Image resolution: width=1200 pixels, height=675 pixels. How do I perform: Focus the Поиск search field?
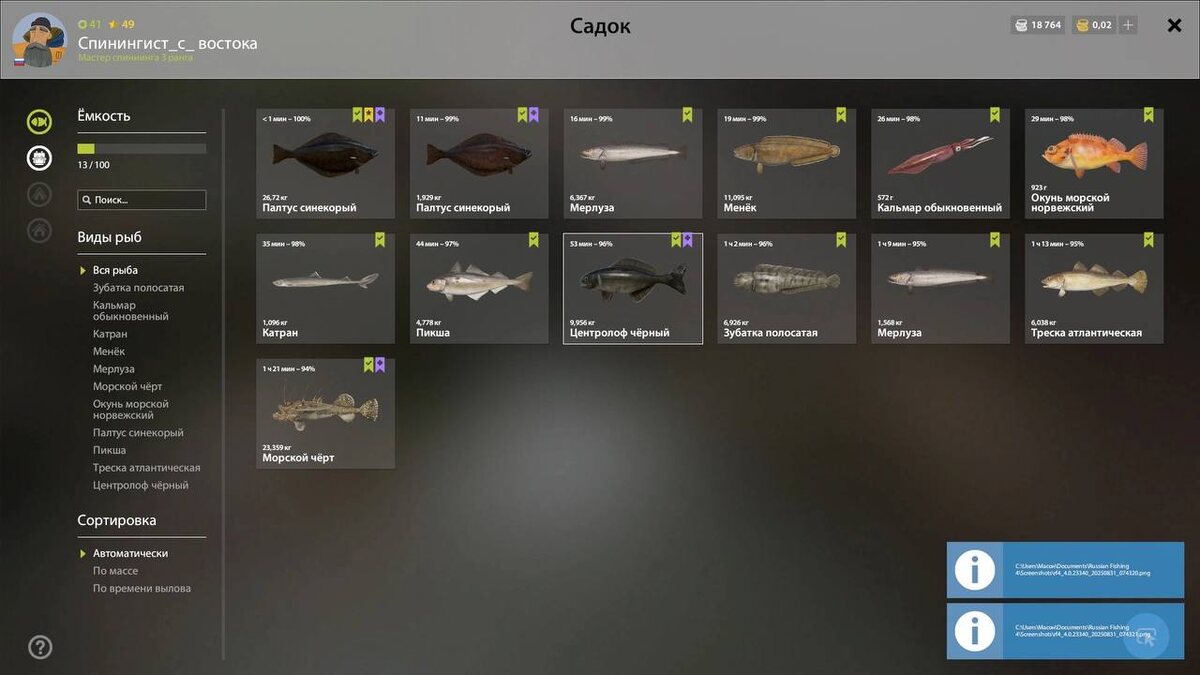(142, 200)
